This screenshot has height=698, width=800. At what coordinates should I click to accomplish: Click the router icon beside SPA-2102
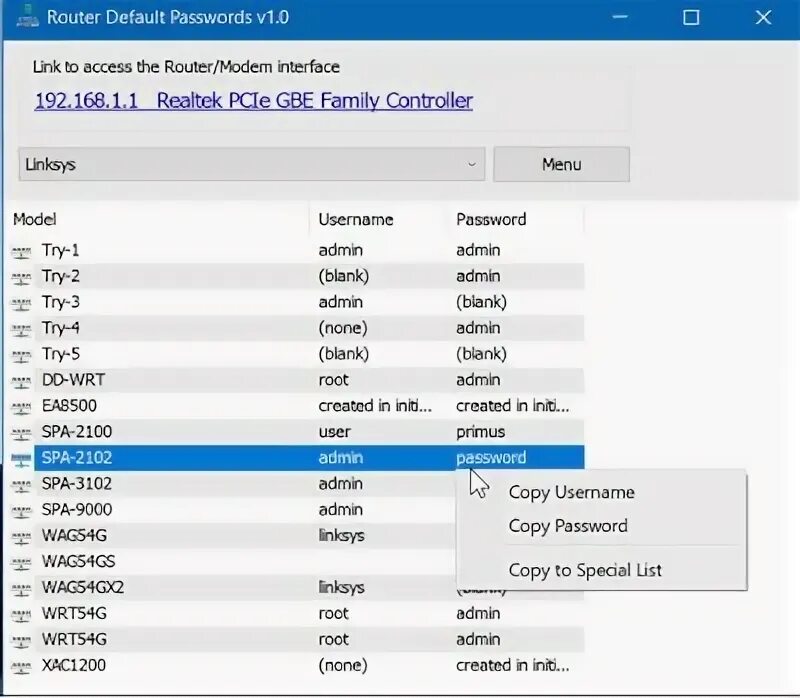coord(21,459)
